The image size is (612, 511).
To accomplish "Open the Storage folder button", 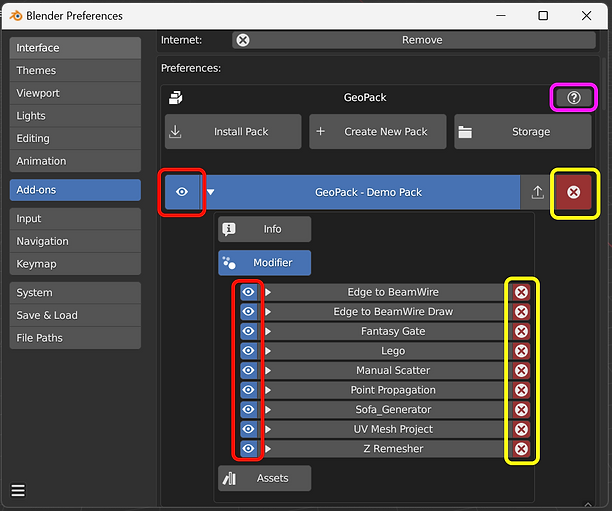I will tap(523, 132).
